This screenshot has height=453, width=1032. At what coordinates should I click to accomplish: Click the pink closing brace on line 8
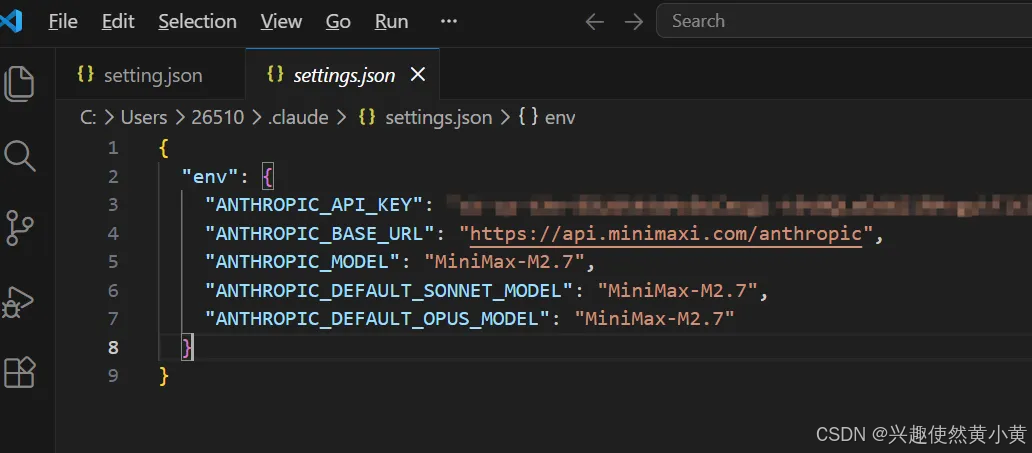[187, 347]
